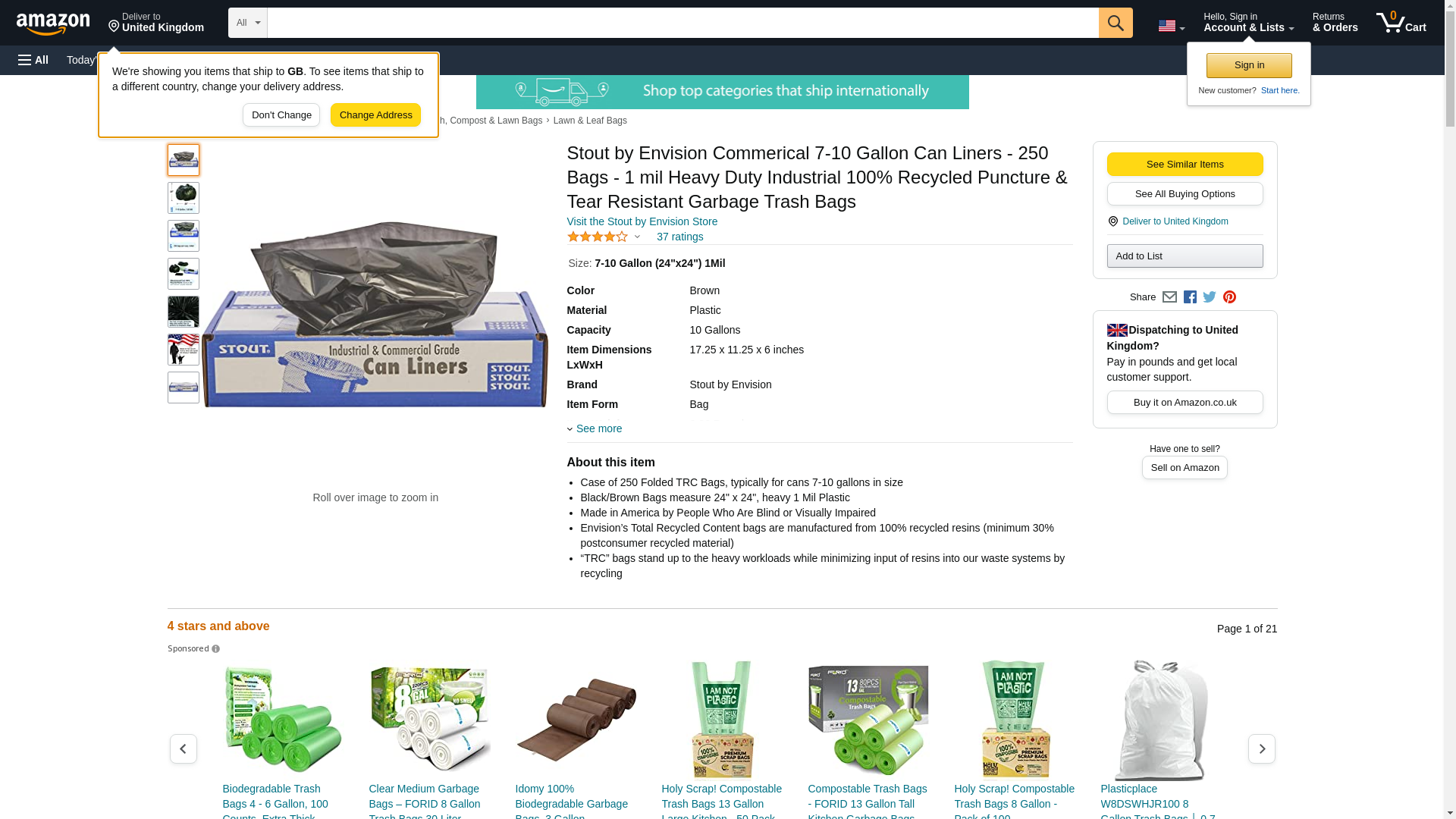Click the search magnifier Go button
The image size is (1456, 819).
tap(1115, 23)
